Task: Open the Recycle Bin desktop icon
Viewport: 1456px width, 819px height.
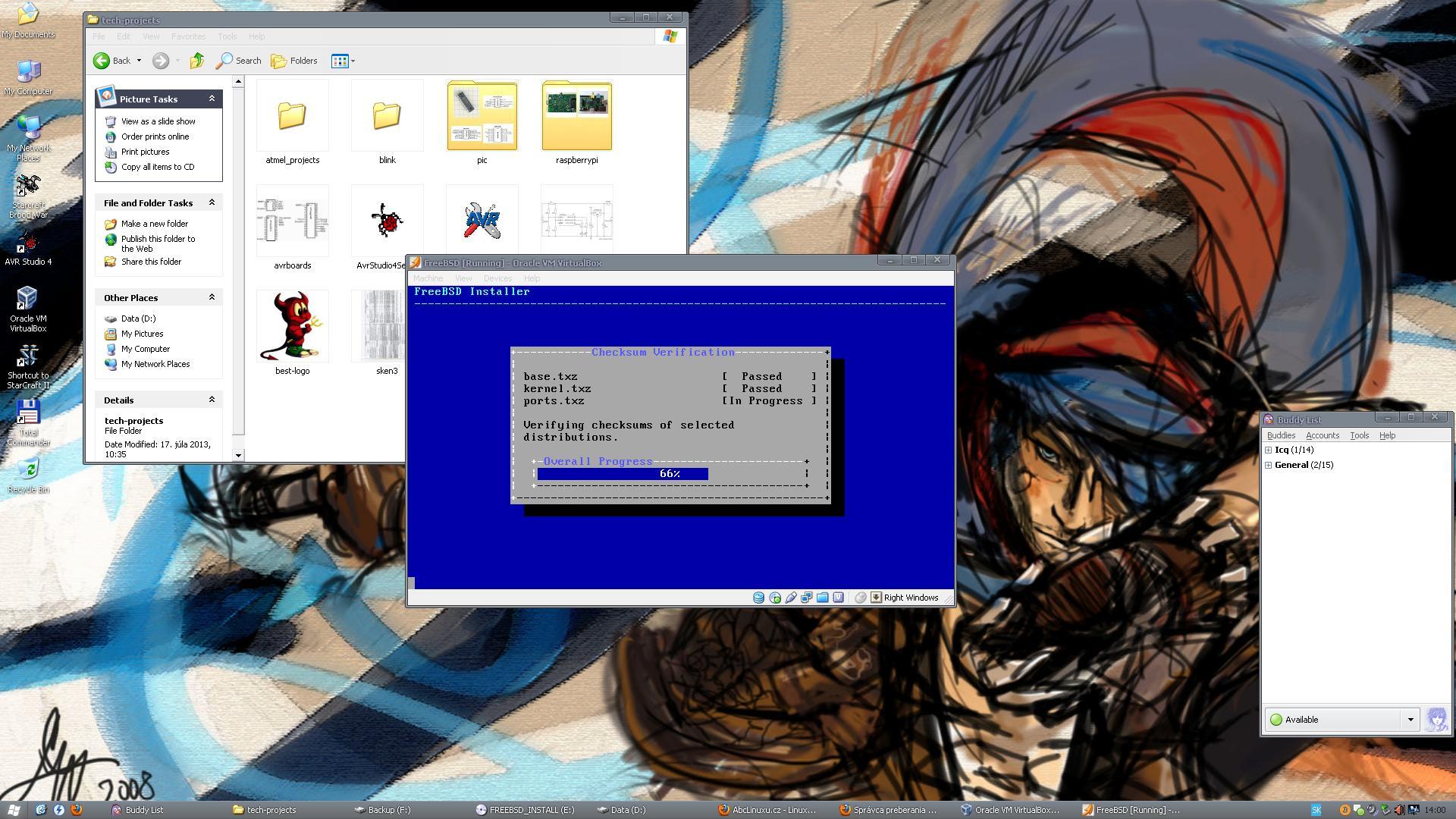Action: [28, 475]
